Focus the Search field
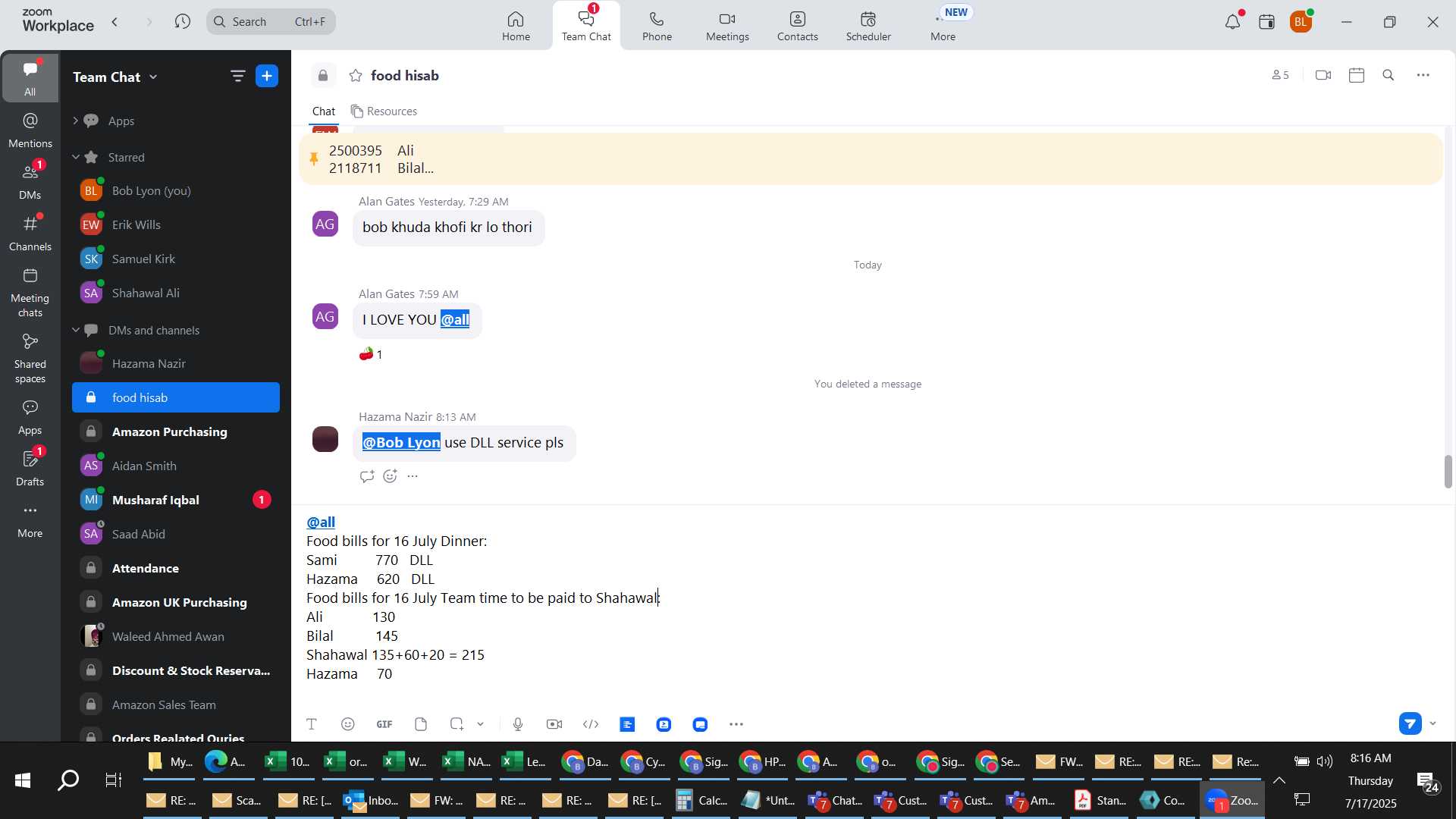Screen dimensions: 1456x819 pyautogui.click(x=271, y=22)
